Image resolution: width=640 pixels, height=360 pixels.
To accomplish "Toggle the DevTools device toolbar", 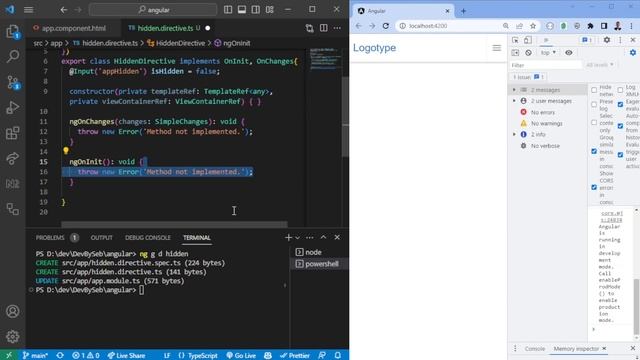I will pyautogui.click(x=528, y=40).
